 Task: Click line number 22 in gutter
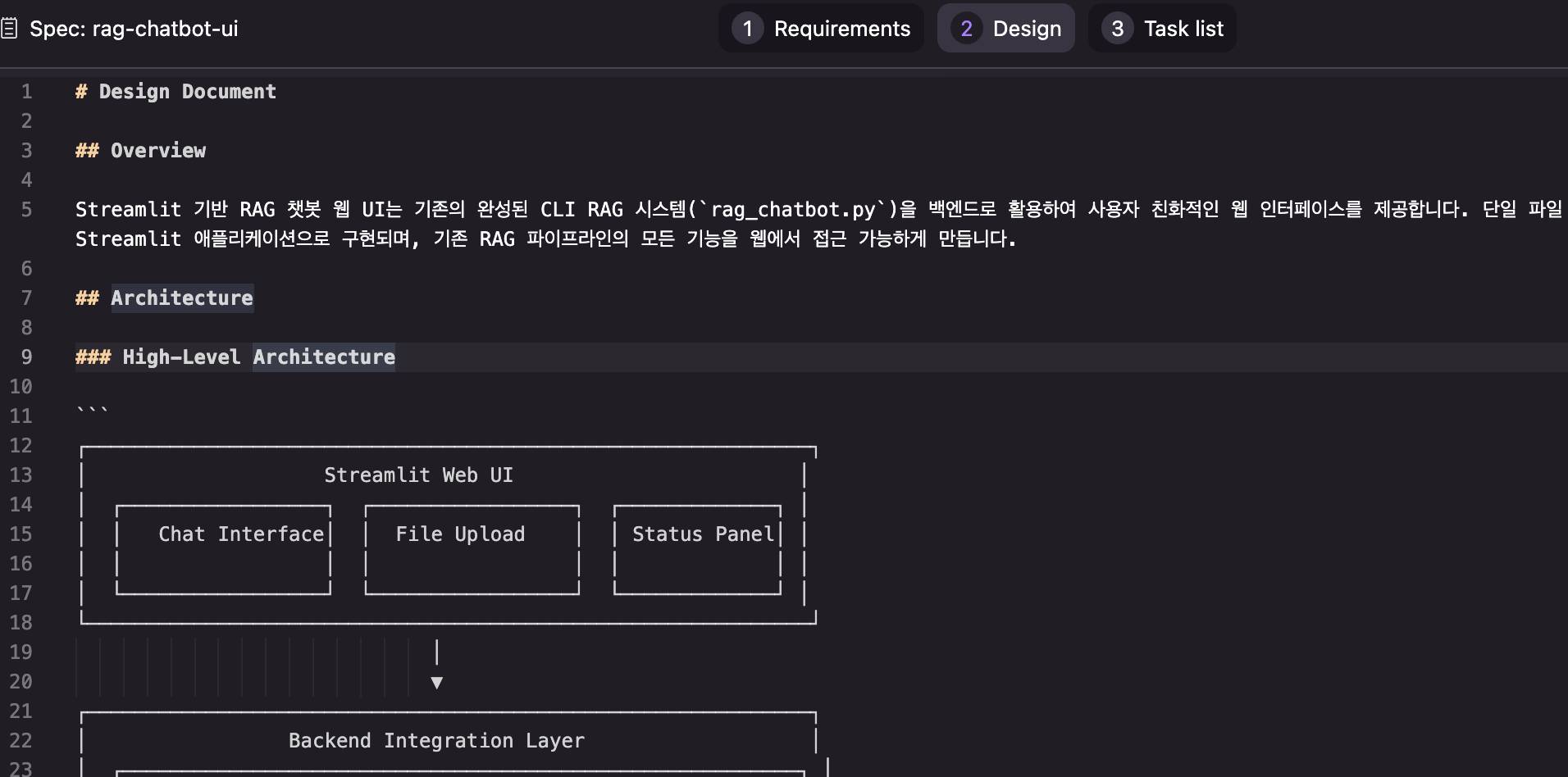point(21,741)
